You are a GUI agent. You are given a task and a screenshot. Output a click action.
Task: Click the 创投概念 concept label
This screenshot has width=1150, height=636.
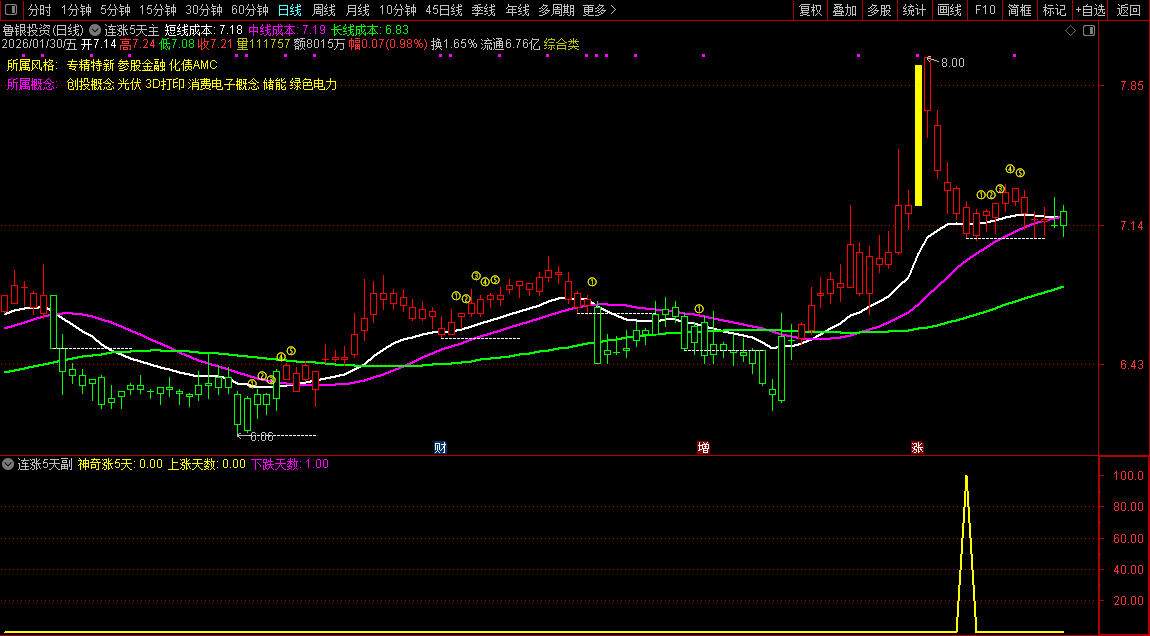pos(90,84)
